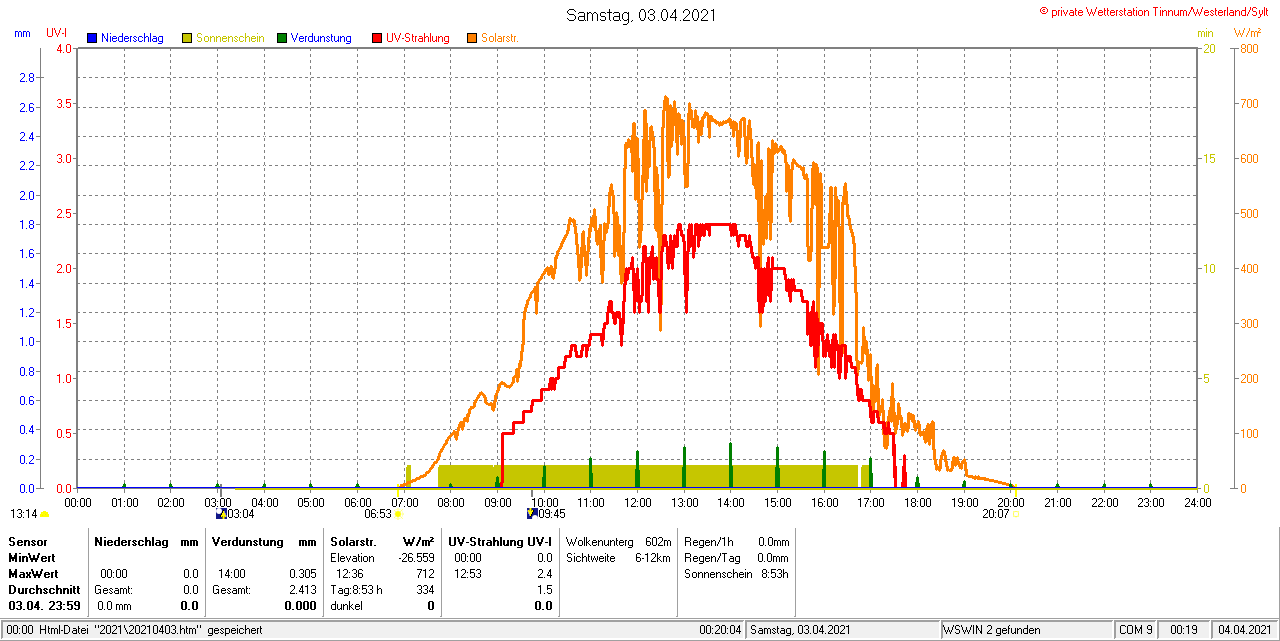
Task: Click the sunrise icon beside 06:53
Action: 398,514
